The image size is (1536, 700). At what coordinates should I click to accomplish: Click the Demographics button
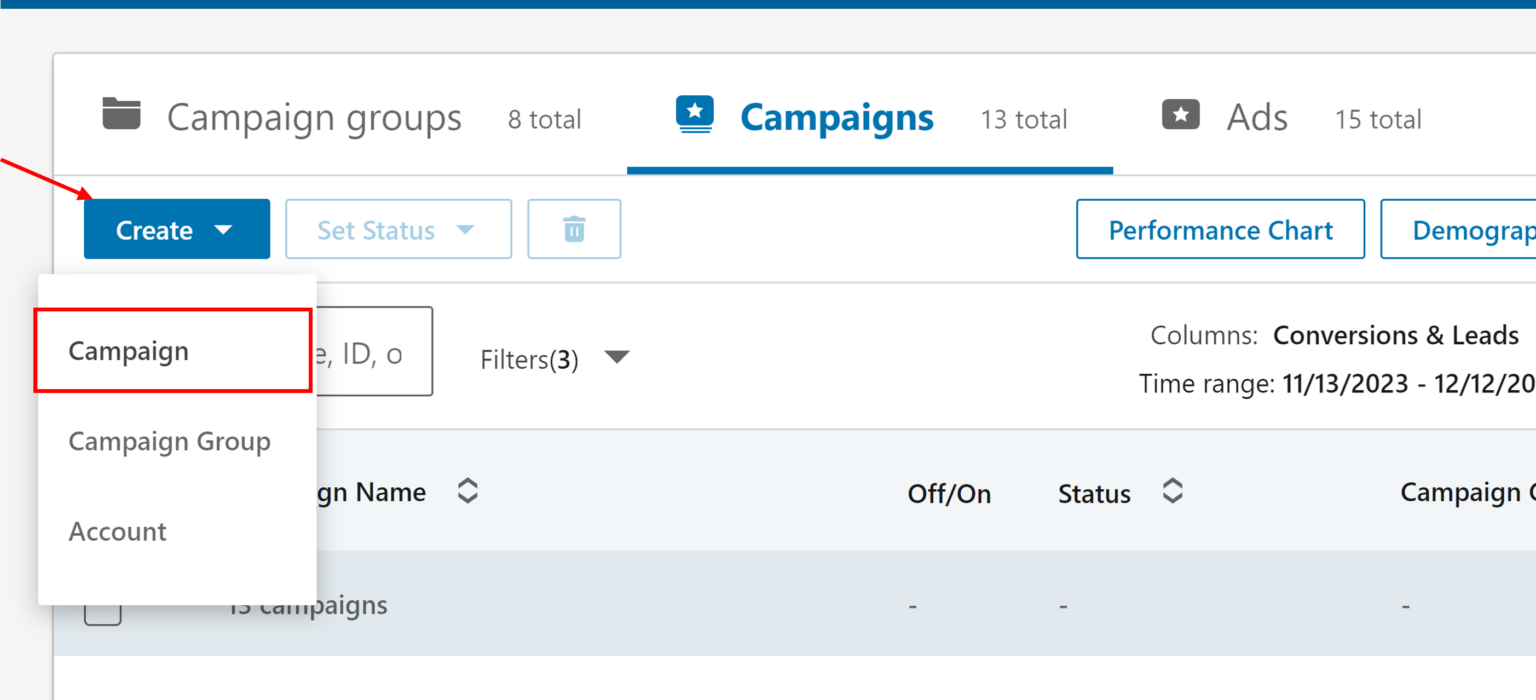1470,229
